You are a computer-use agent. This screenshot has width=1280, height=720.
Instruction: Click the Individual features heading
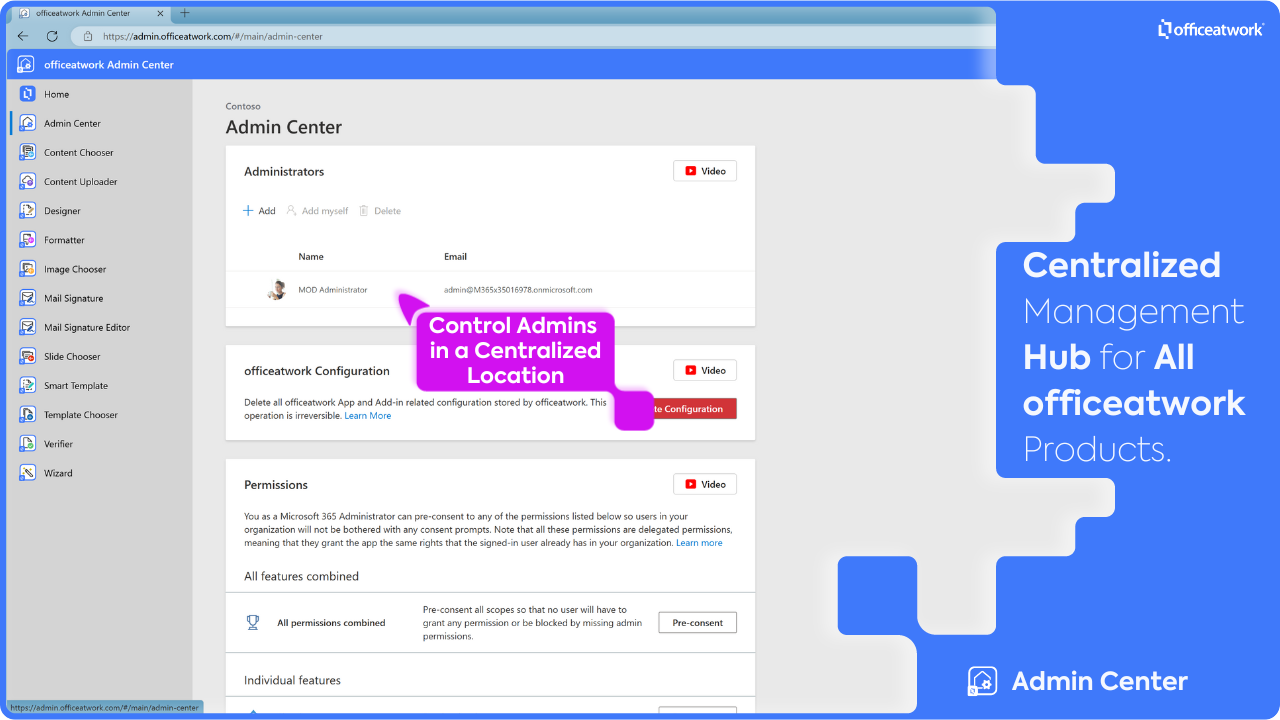[292, 680]
